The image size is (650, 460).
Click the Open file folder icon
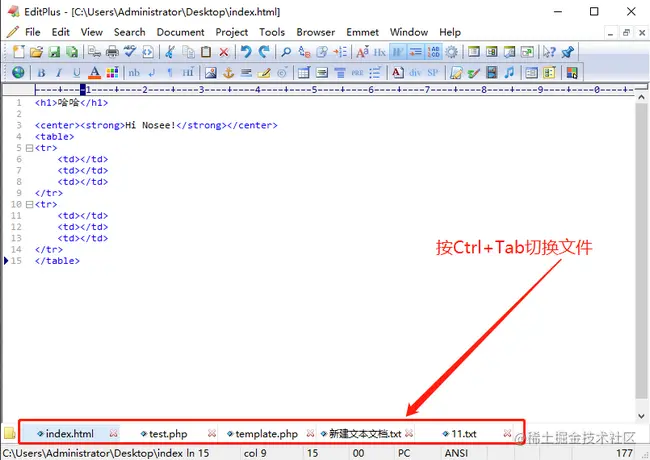36,52
